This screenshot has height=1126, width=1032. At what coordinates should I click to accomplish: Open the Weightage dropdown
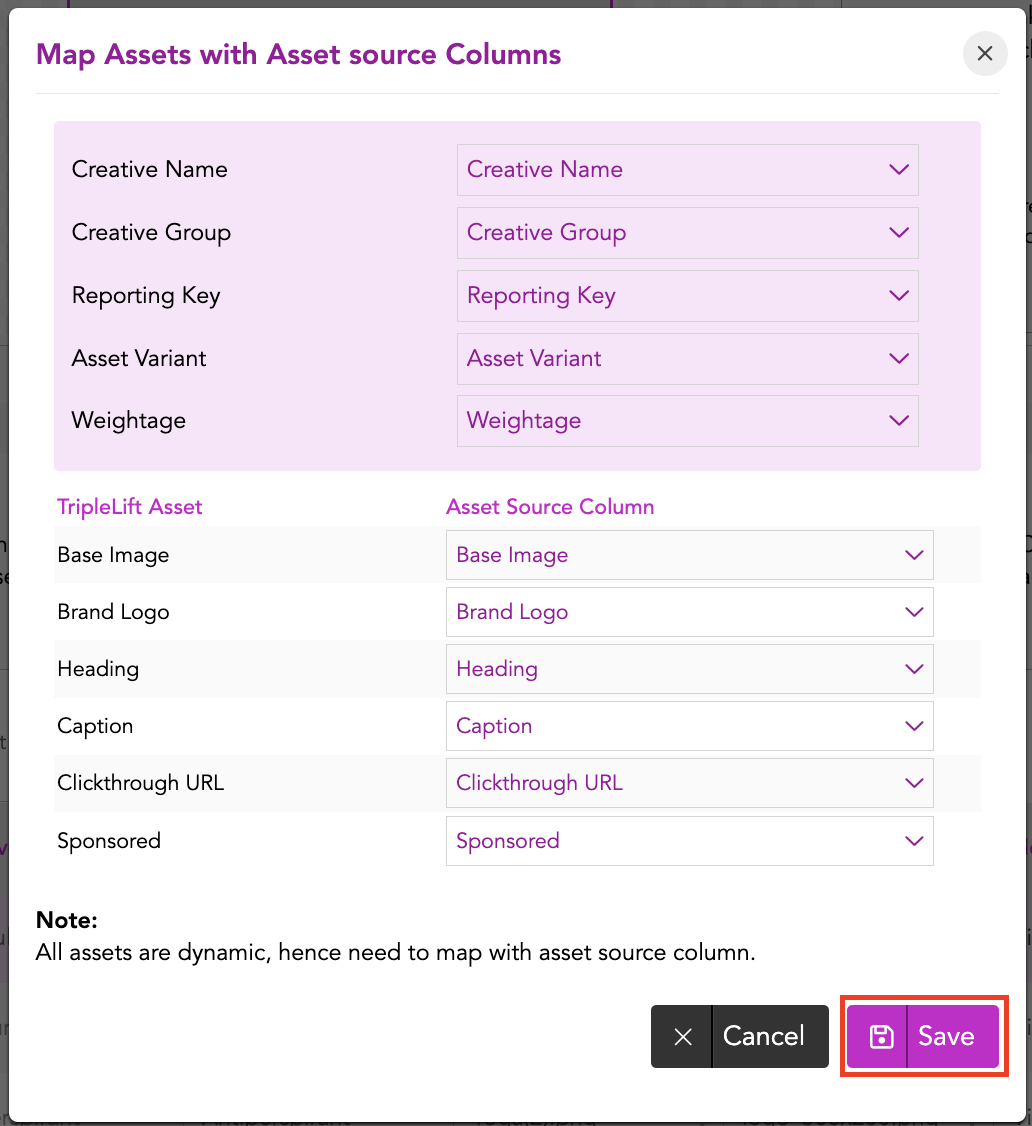click(687, 421)
